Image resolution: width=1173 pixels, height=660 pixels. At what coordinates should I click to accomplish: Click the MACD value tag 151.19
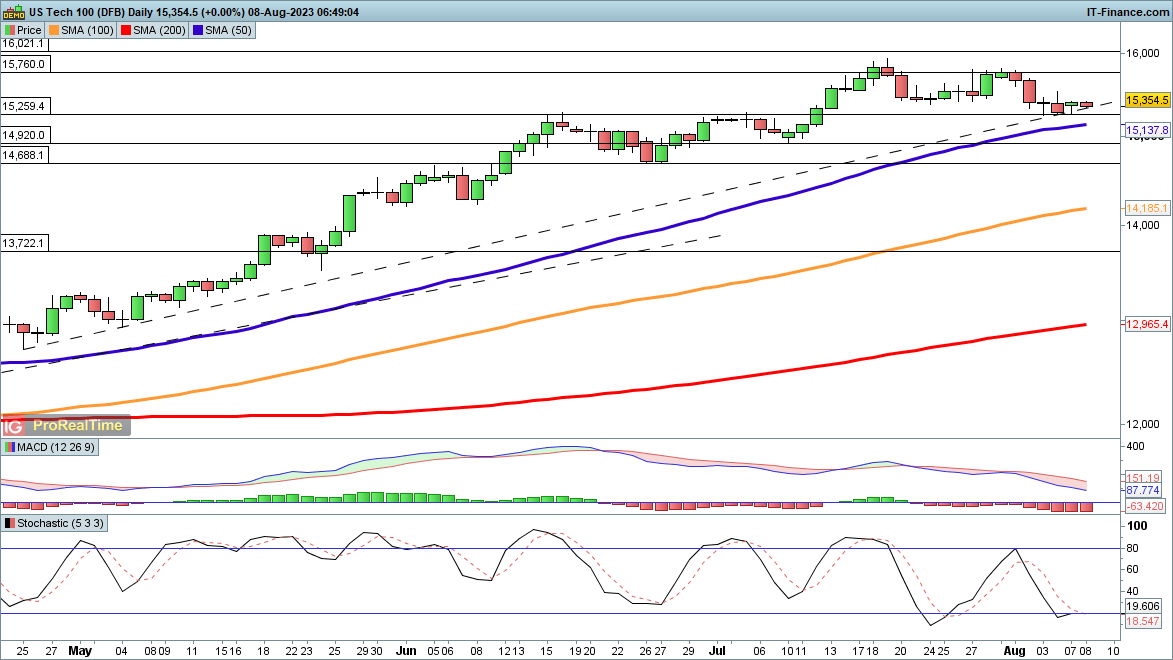click(x=1143, y=477)
